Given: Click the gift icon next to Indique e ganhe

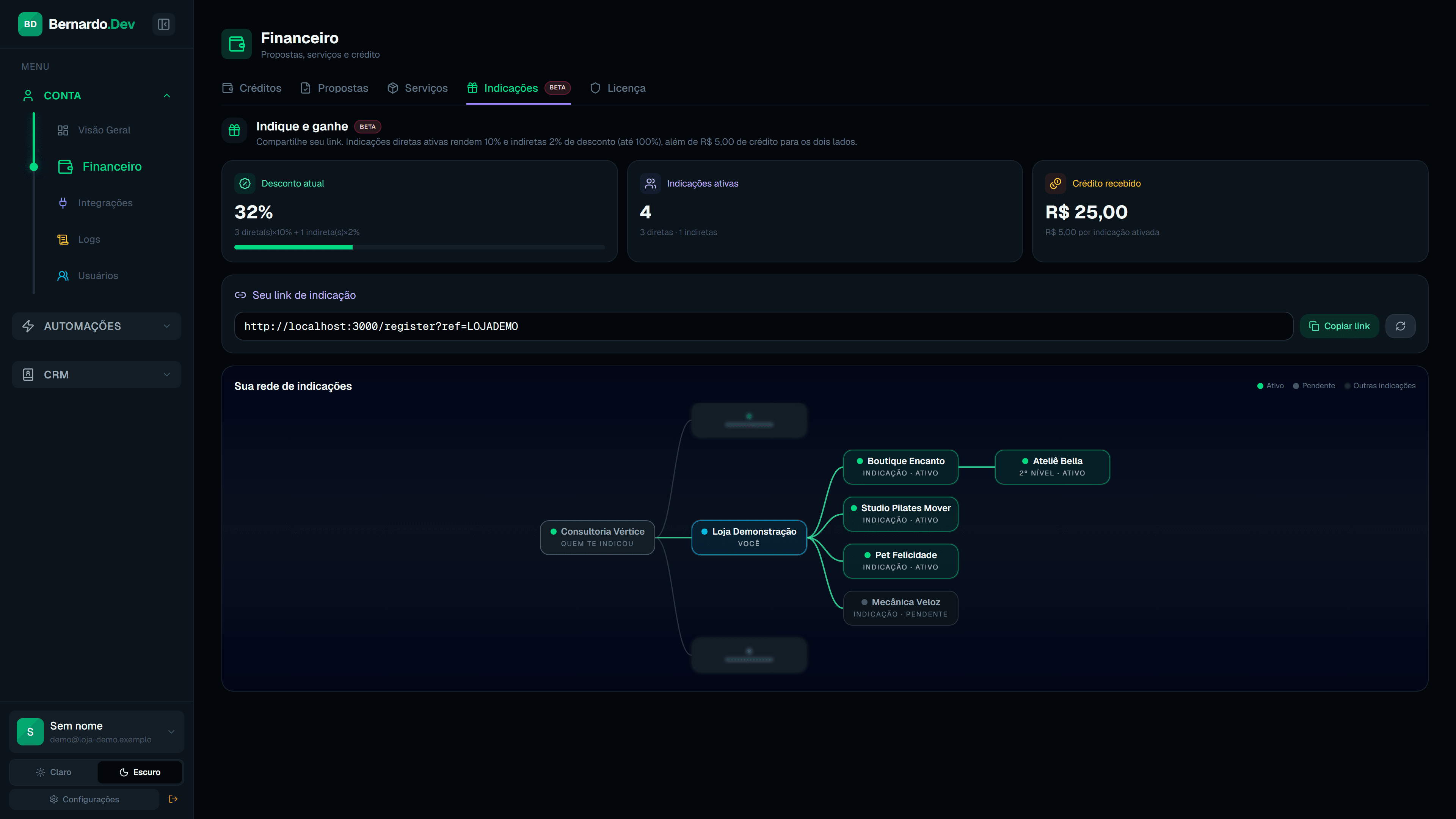Looking at the screenshot, I should tap(234, 131).
